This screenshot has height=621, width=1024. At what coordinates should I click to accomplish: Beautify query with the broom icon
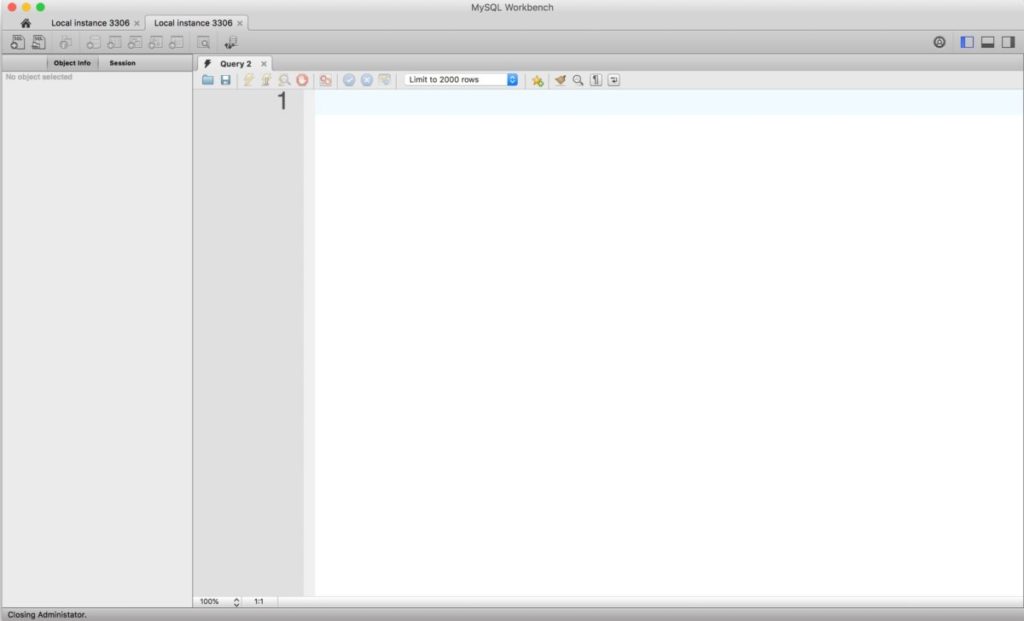pos(560,80)
